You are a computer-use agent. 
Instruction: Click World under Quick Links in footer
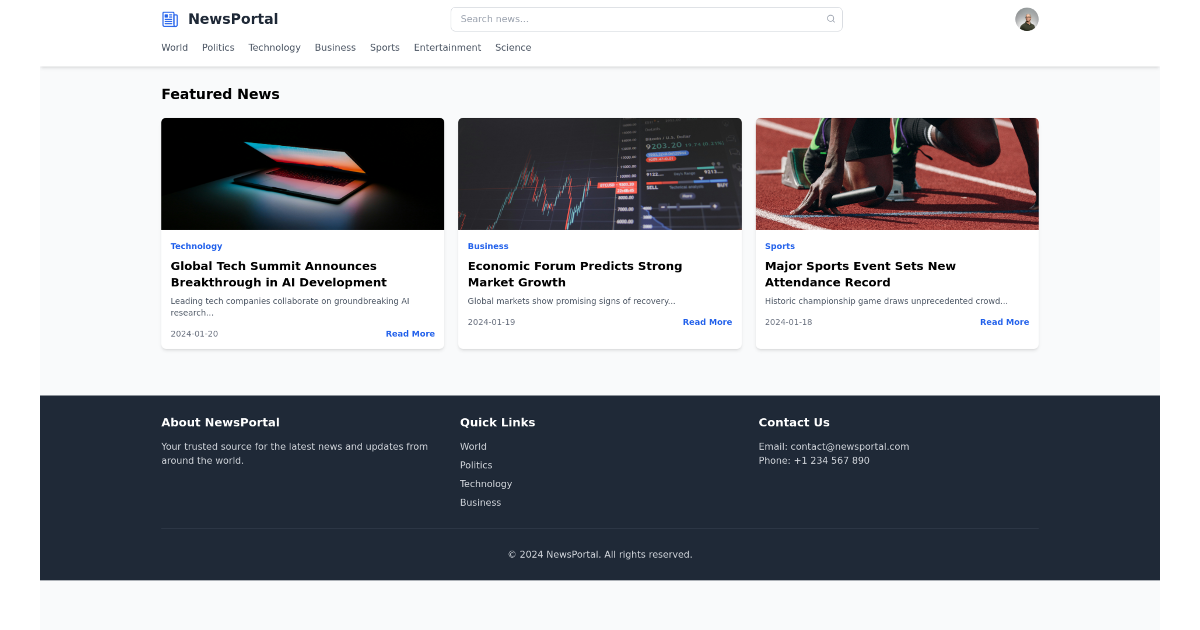tap(473, 446)
